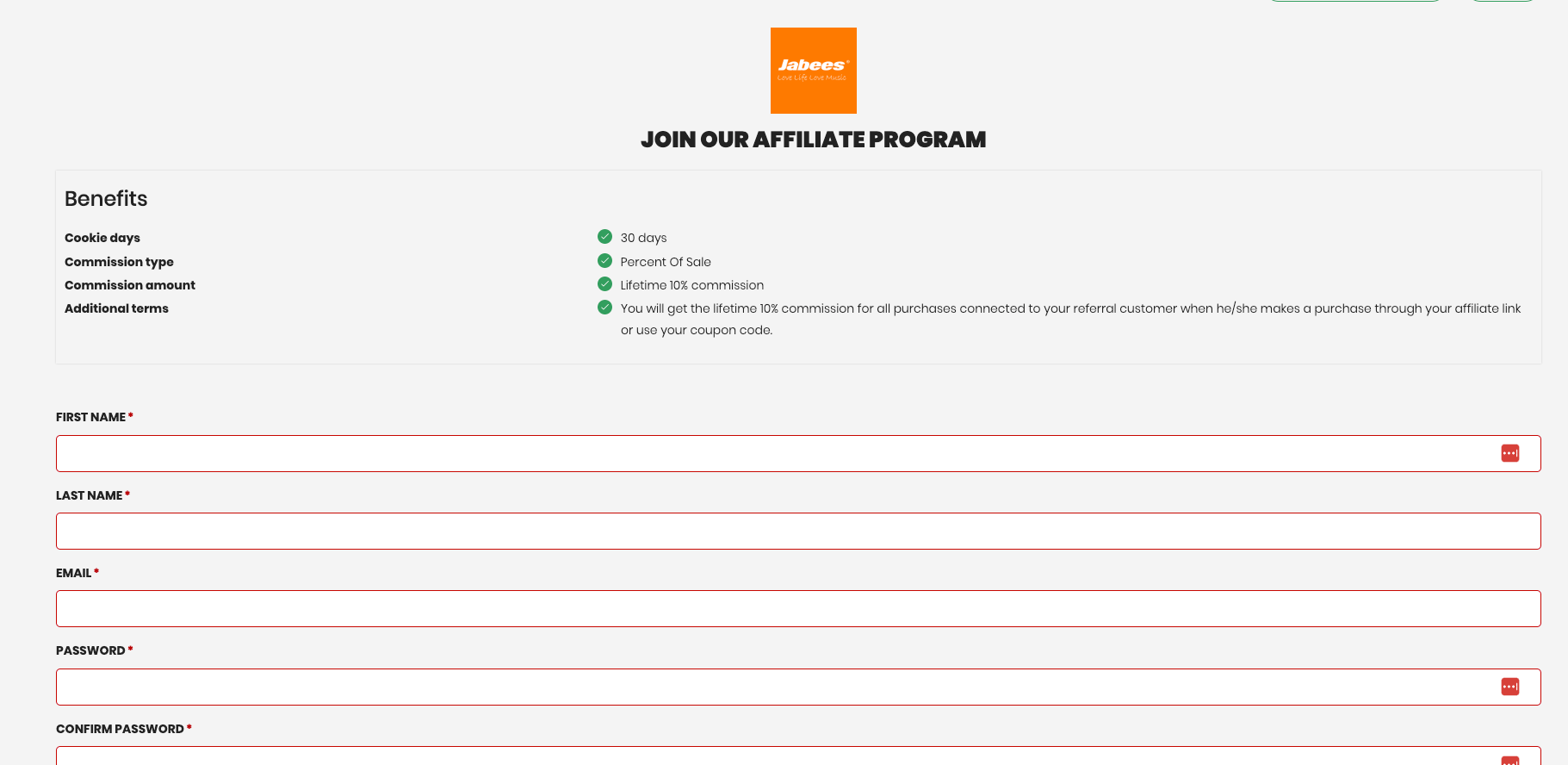Click the EMAIL field label
Viewport: 1568px width, 765px height.
(x=74, y=573)
